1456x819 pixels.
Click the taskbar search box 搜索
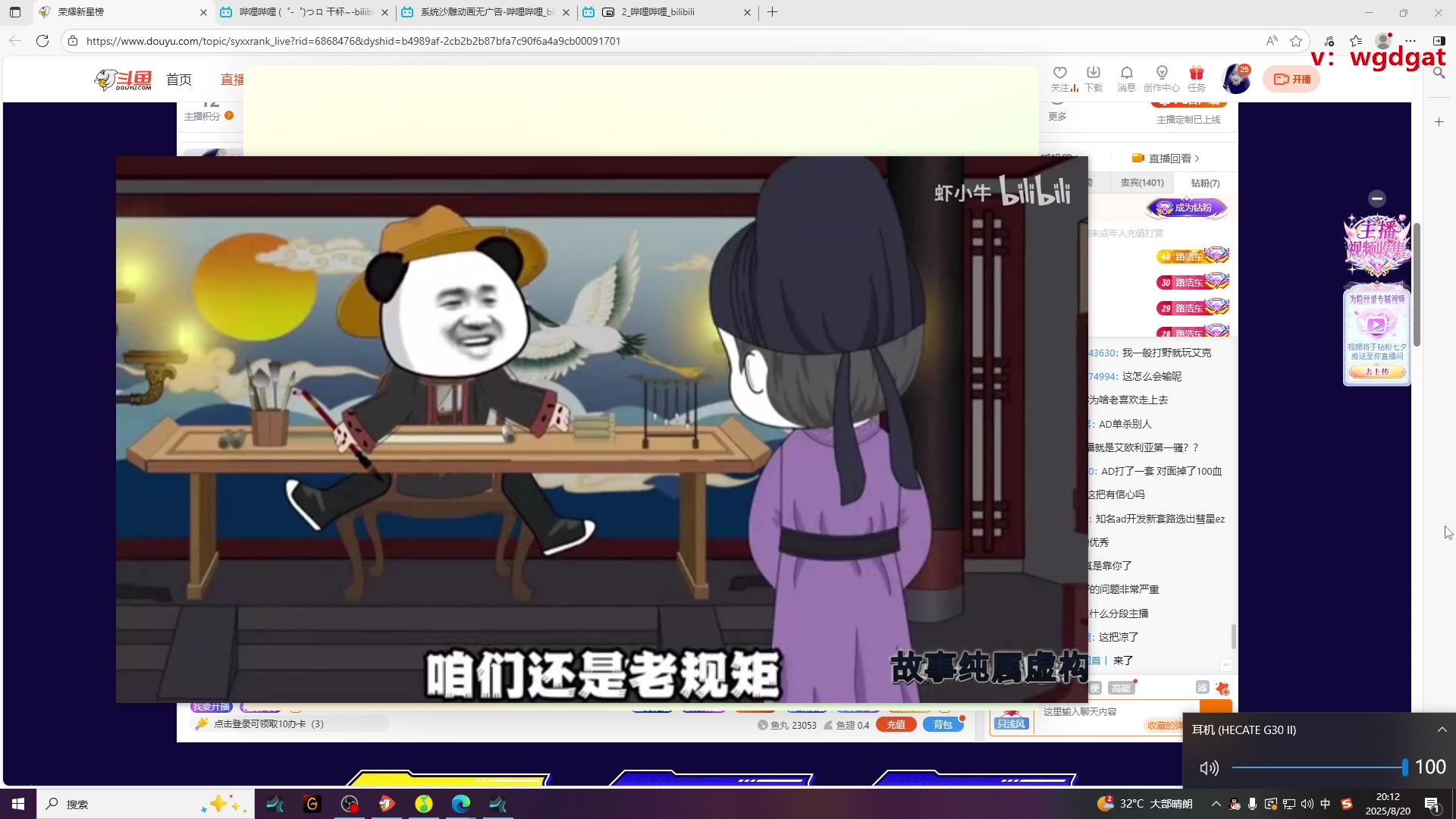(x=144, y=804)
